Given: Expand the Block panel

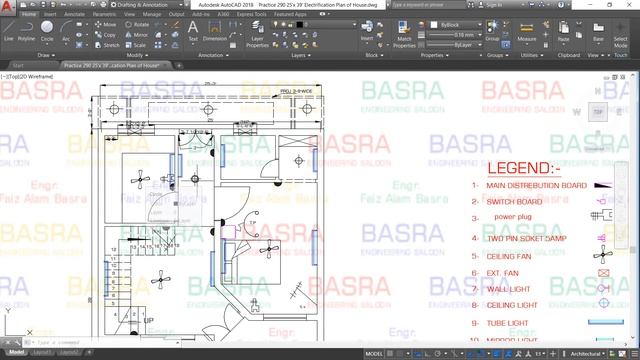Looking at the screenshot, I should 374,55.
